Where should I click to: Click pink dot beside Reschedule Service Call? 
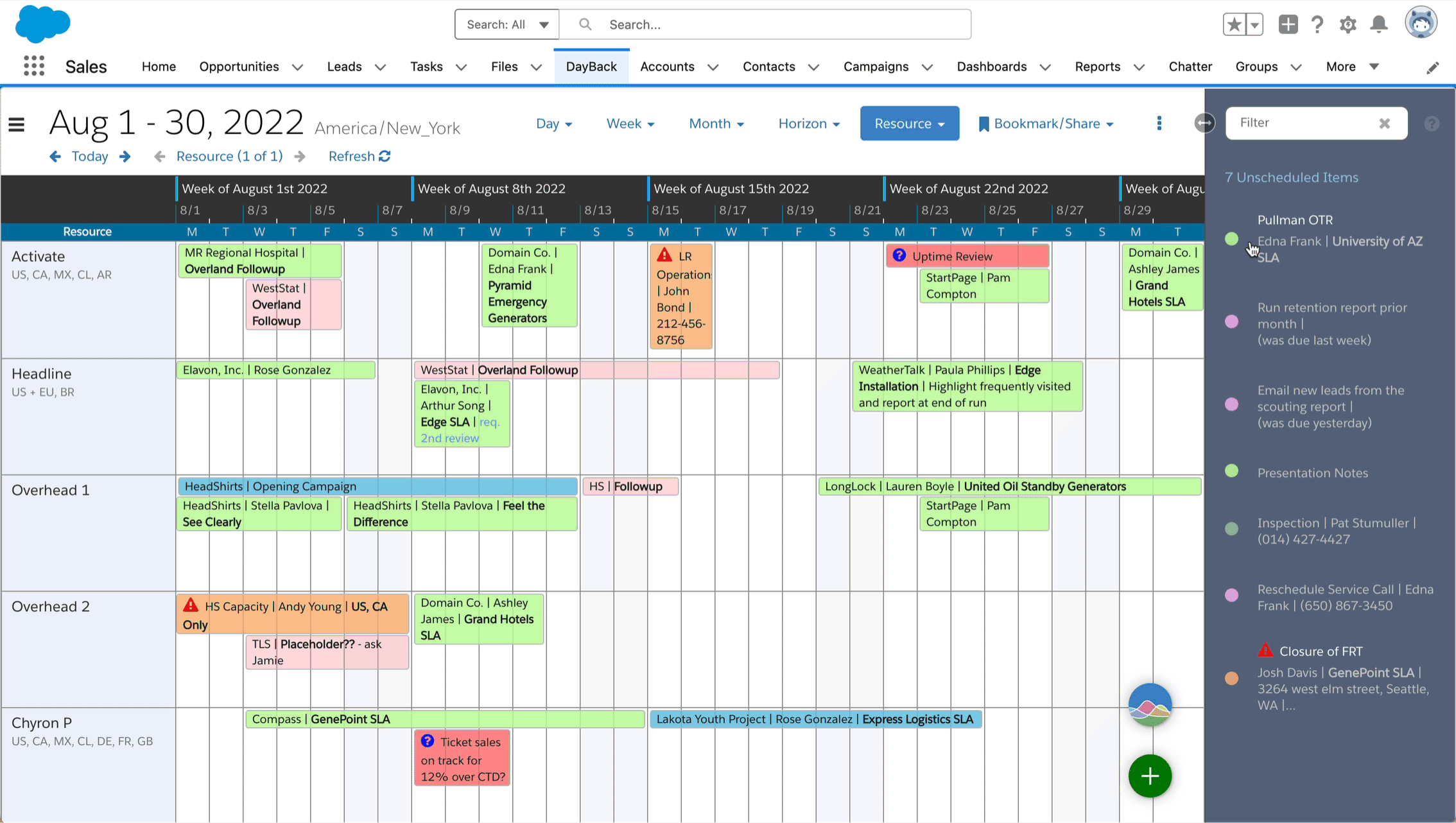(x=1231, y=595)
